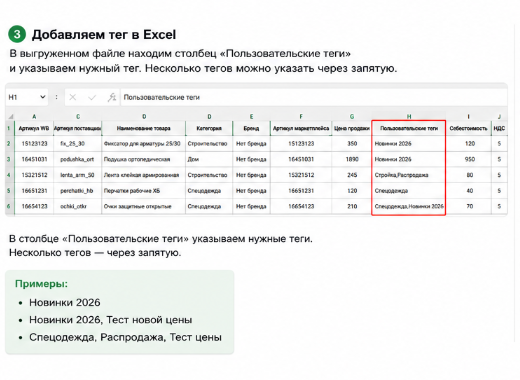Image resolution: width=520 pixels, height=380 pixels.
Task: Click tag cell 'Новинки 2026' in row 3
Action: point(409,159)
